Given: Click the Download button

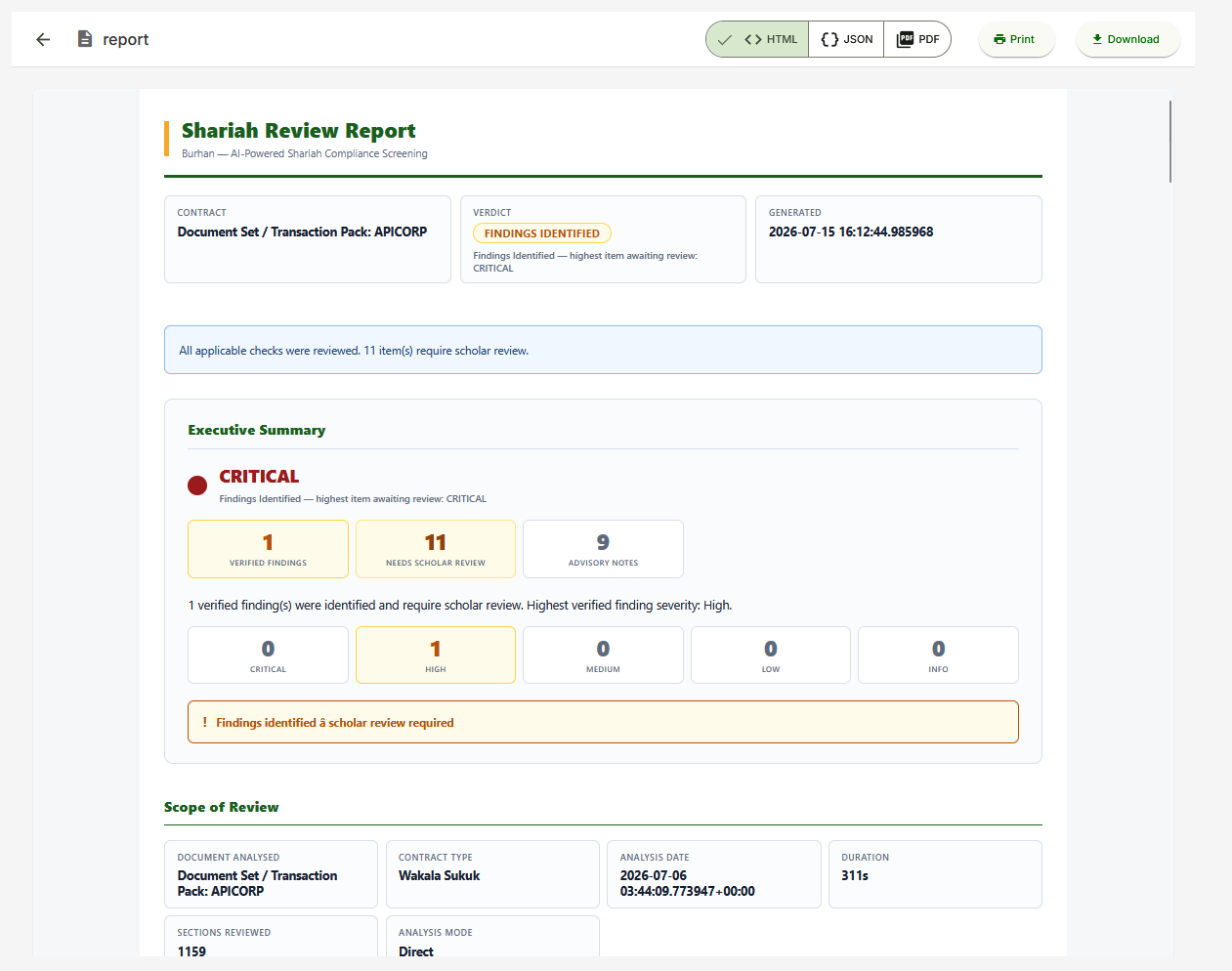Looking at the screenshot, I should (1127, 39).
